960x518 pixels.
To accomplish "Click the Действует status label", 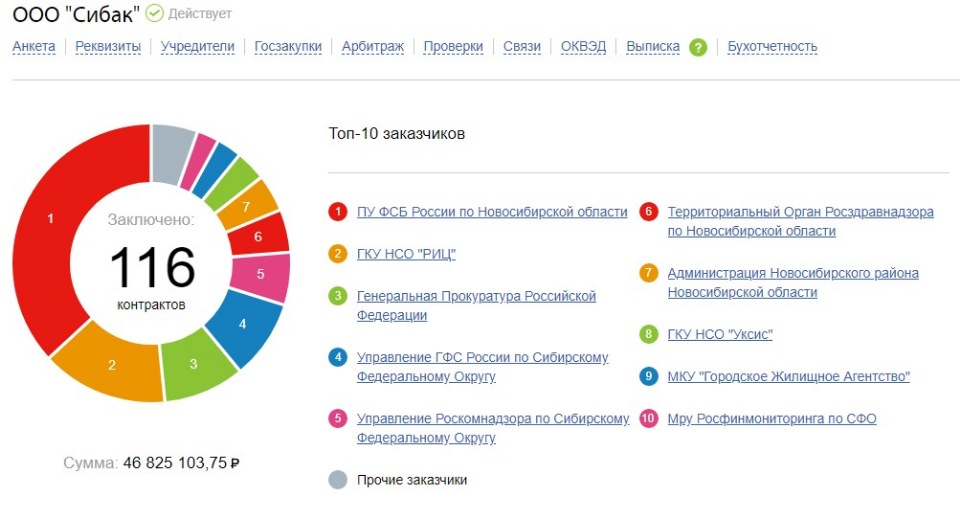I will pos(200,13).
